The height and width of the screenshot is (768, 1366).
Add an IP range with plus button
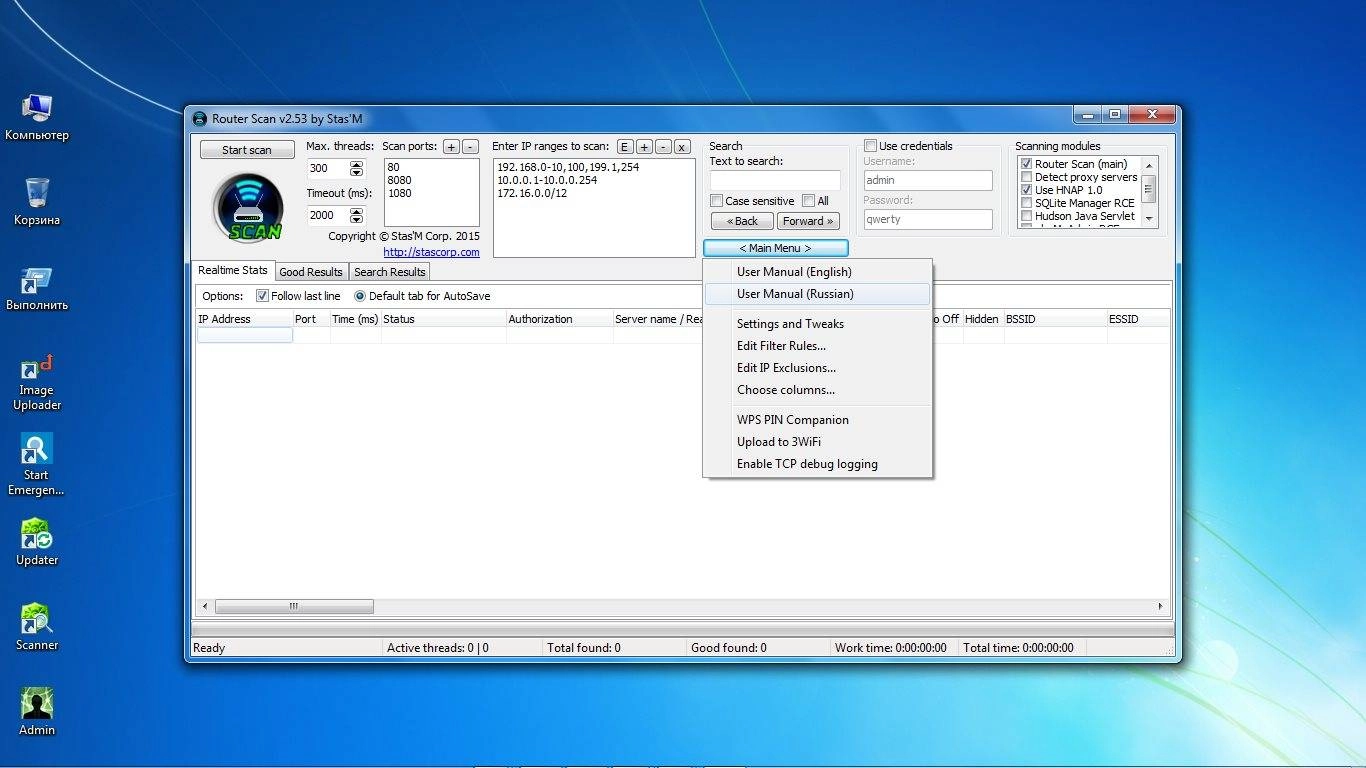(644, 147)
